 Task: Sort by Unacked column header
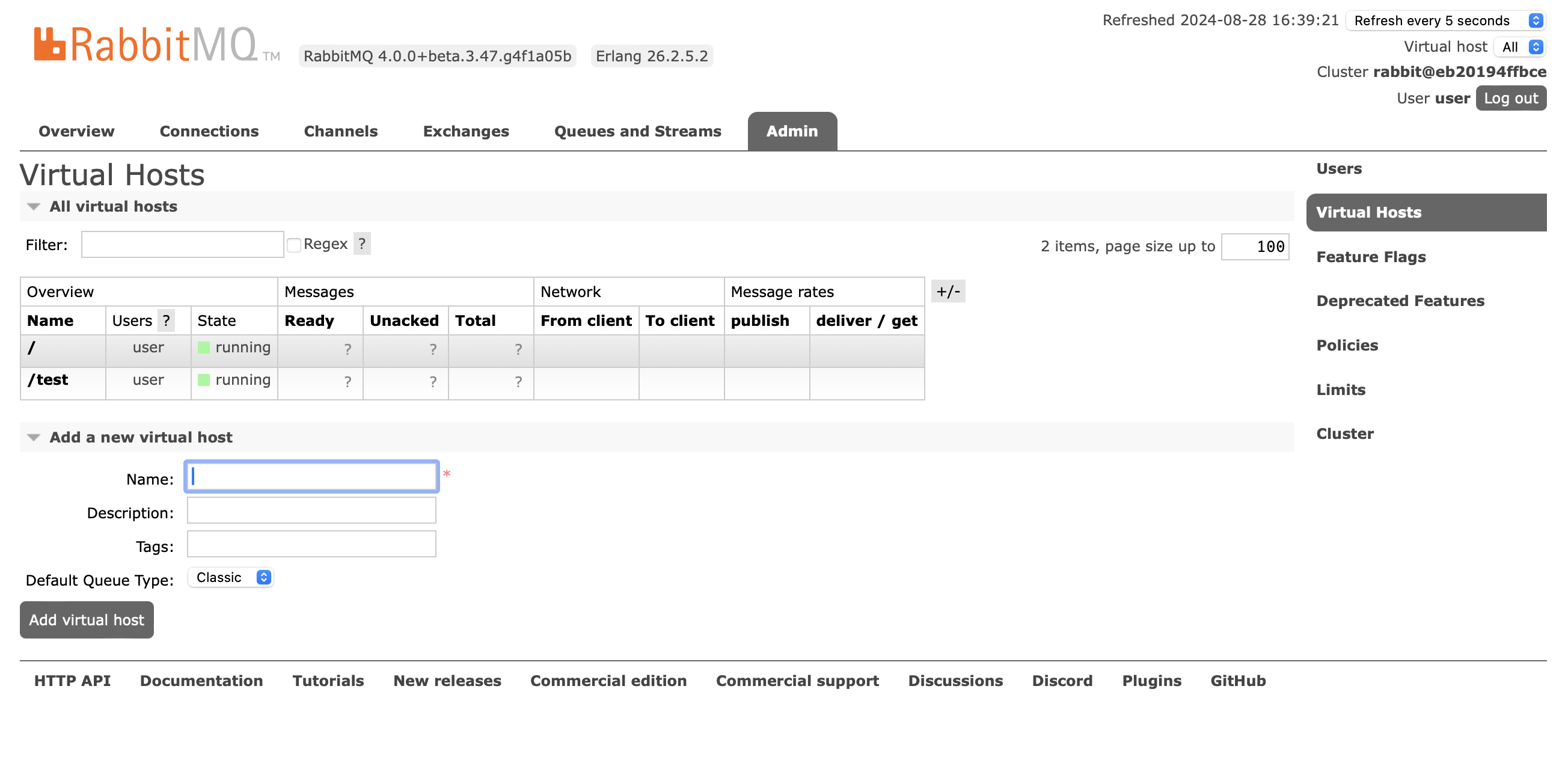(404, 321)
